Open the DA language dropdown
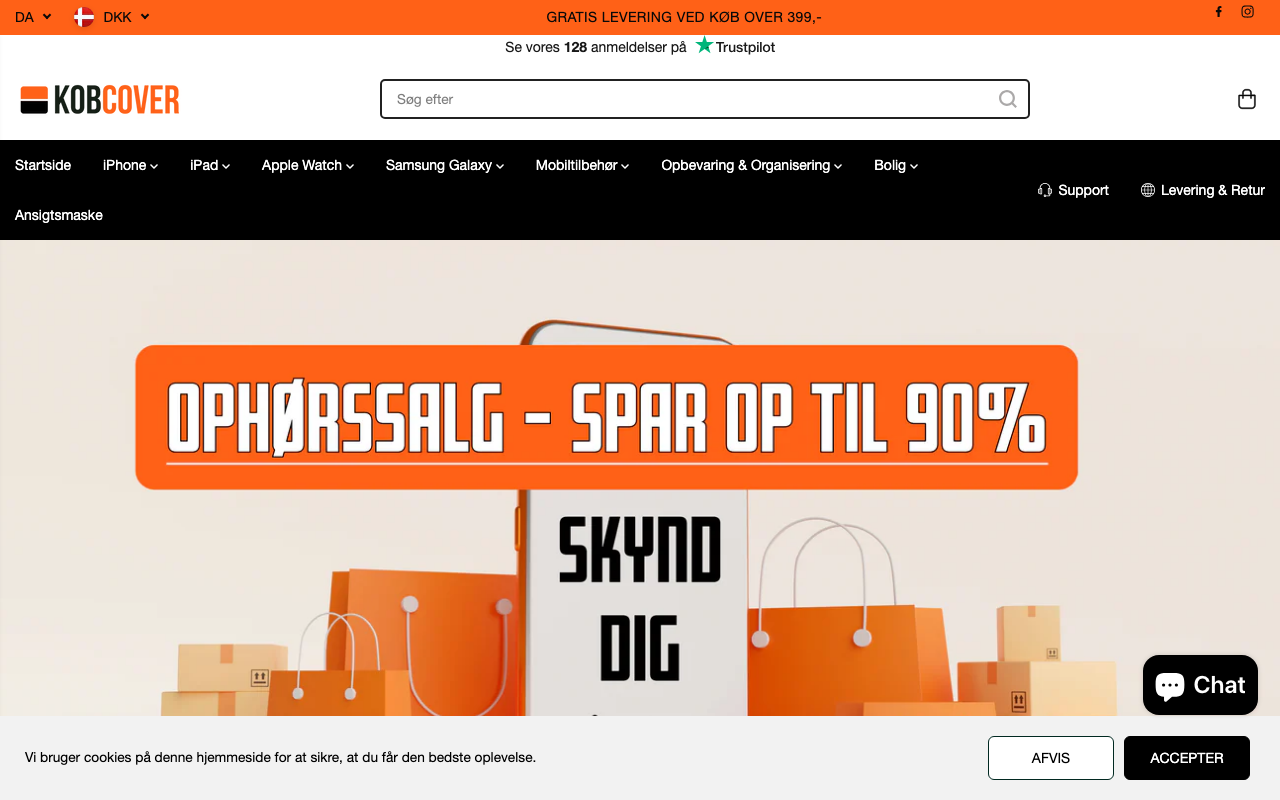Screen dimensions: 1280x800 click(x=33, y=17)
